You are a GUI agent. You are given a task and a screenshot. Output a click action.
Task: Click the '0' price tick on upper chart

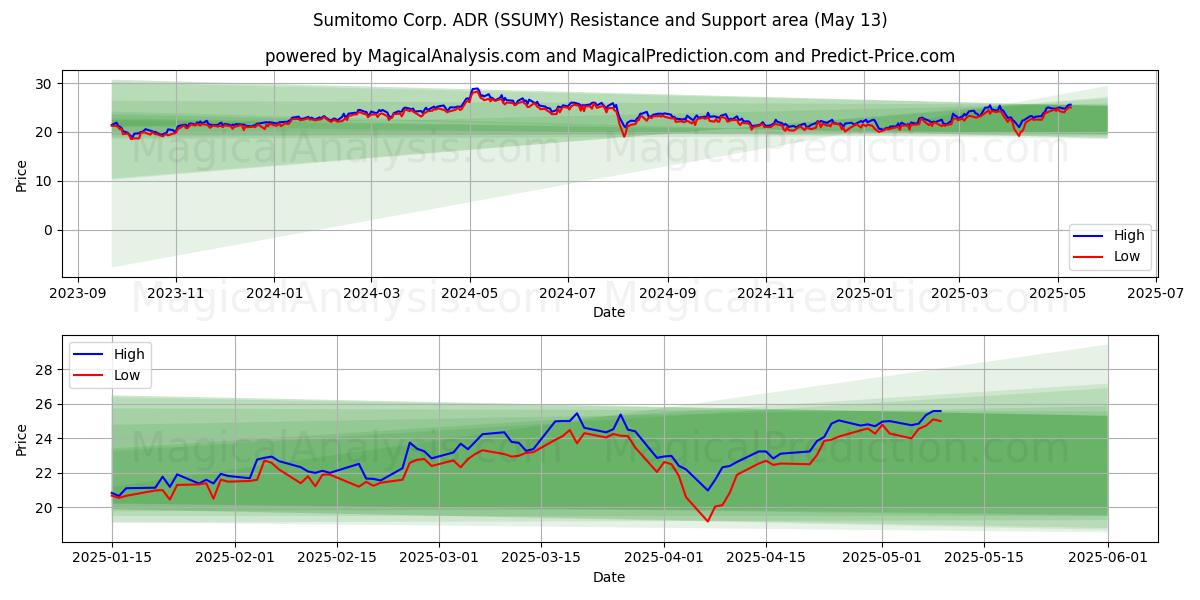pos(50,231)
